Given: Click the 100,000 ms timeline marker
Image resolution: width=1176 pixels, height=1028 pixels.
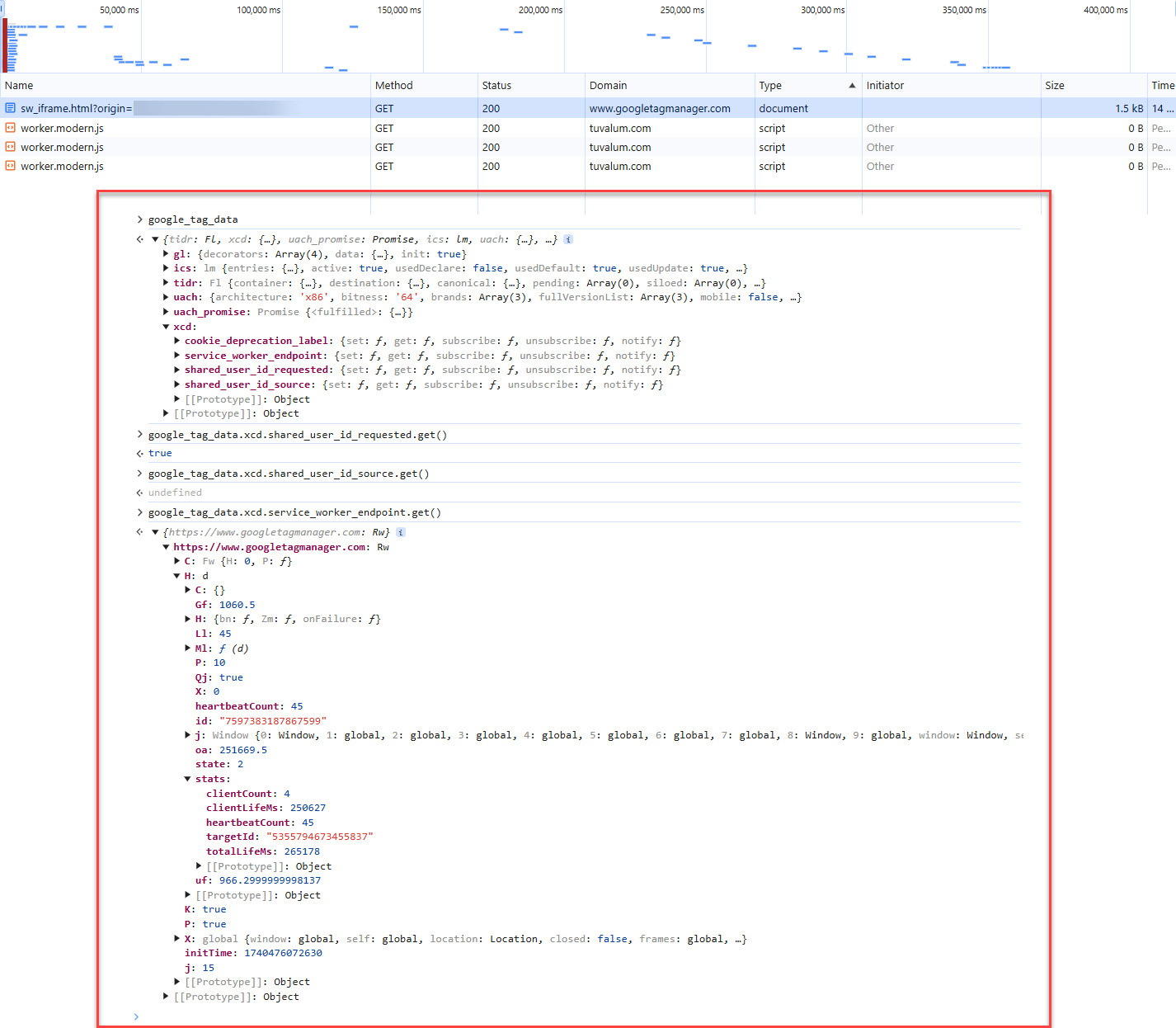Looking at the screenshot, I should click(x=258, y=10).
